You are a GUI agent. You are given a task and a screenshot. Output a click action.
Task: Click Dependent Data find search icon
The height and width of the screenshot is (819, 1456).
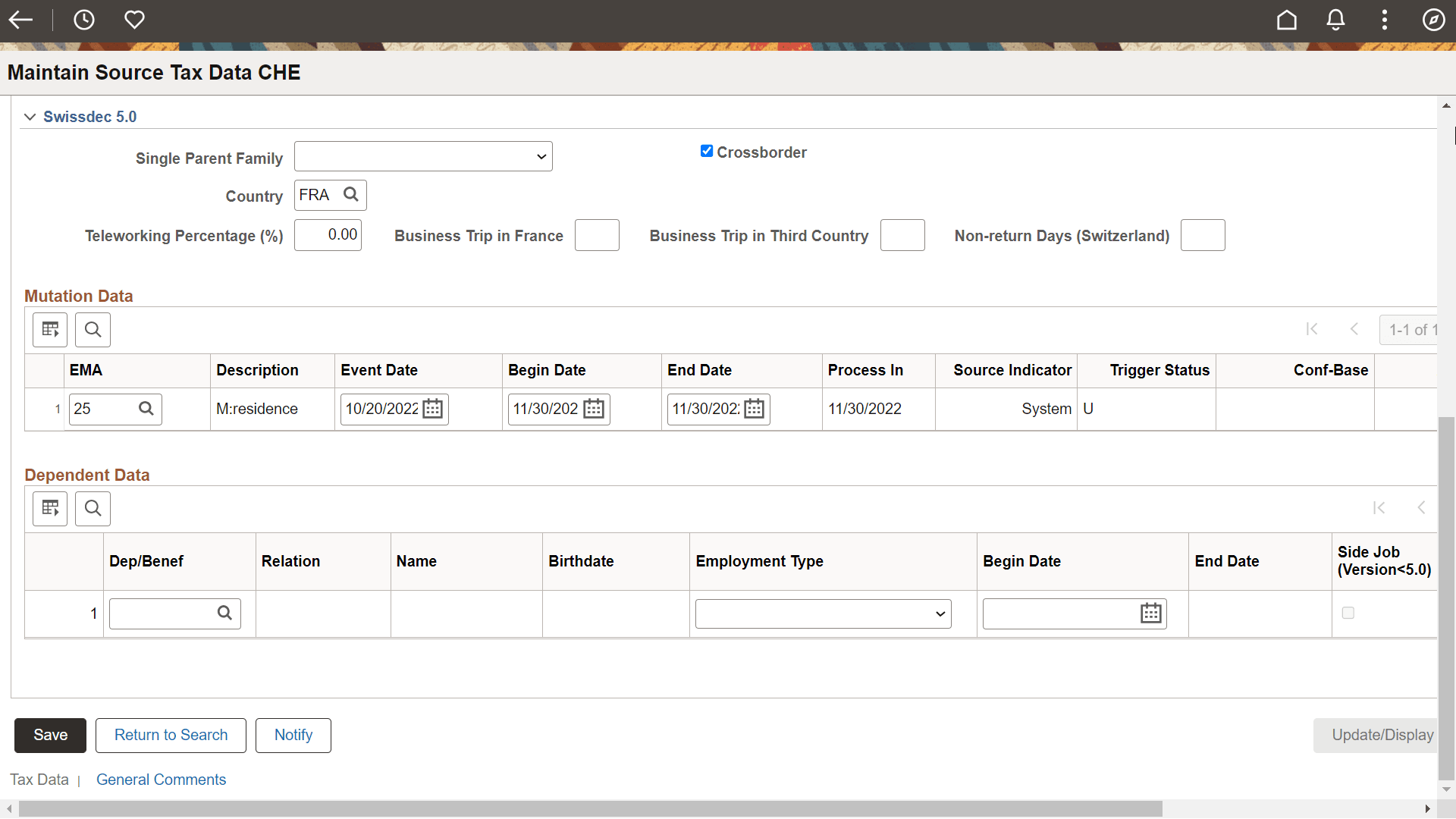93,509
